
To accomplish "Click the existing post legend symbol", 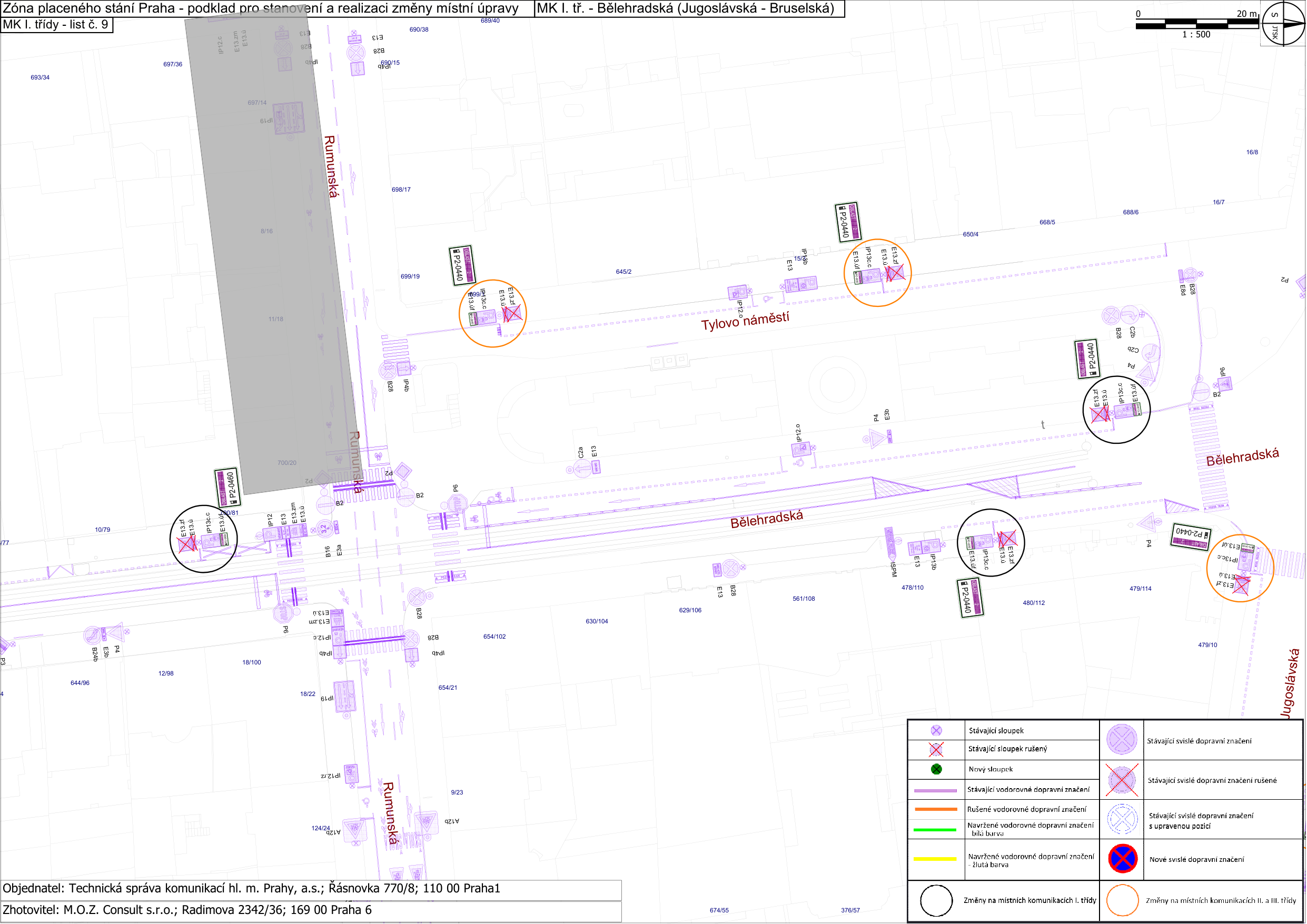I will tap(936, 730).
